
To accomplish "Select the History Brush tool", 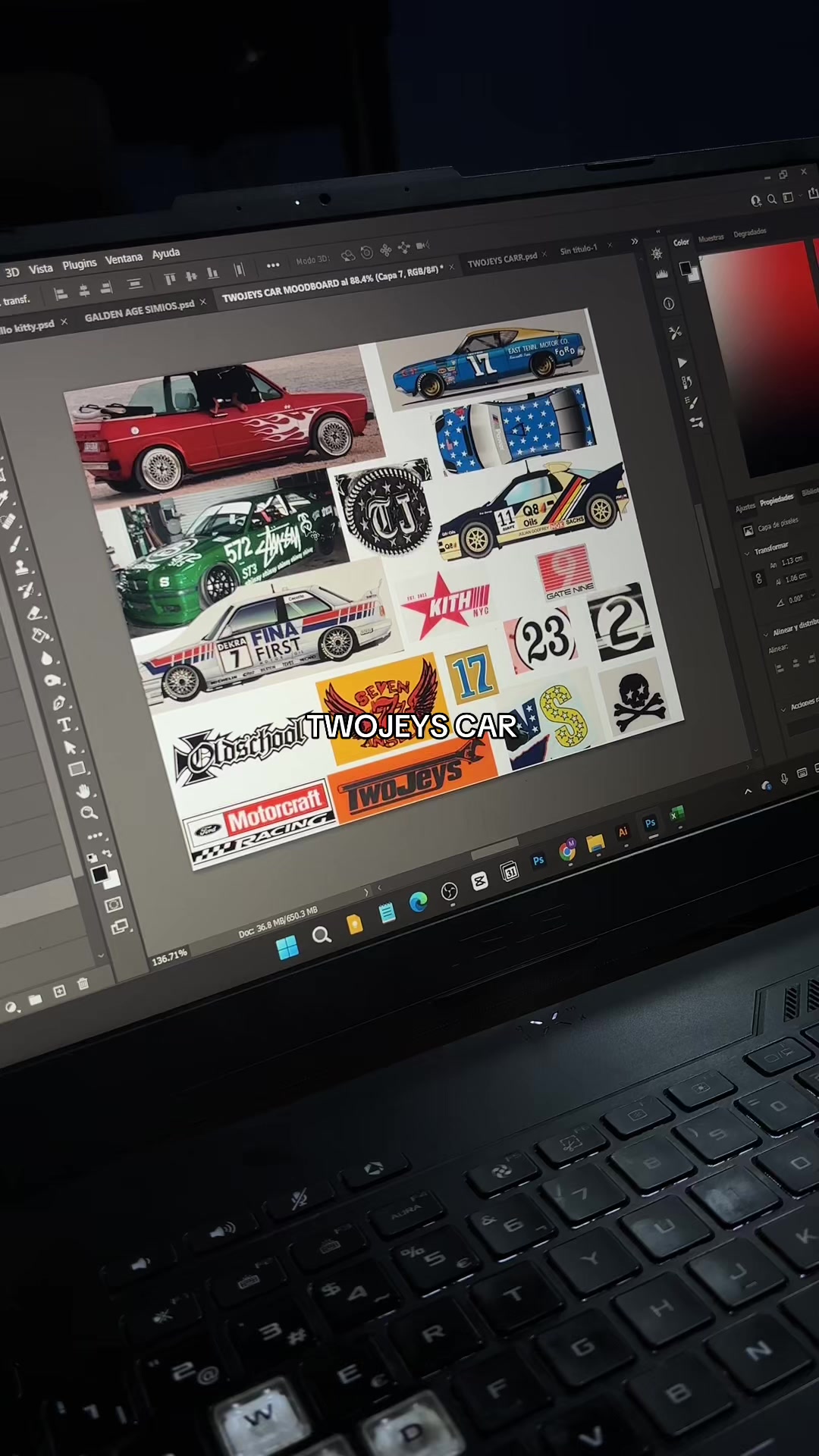I will [x=28, y=590].
